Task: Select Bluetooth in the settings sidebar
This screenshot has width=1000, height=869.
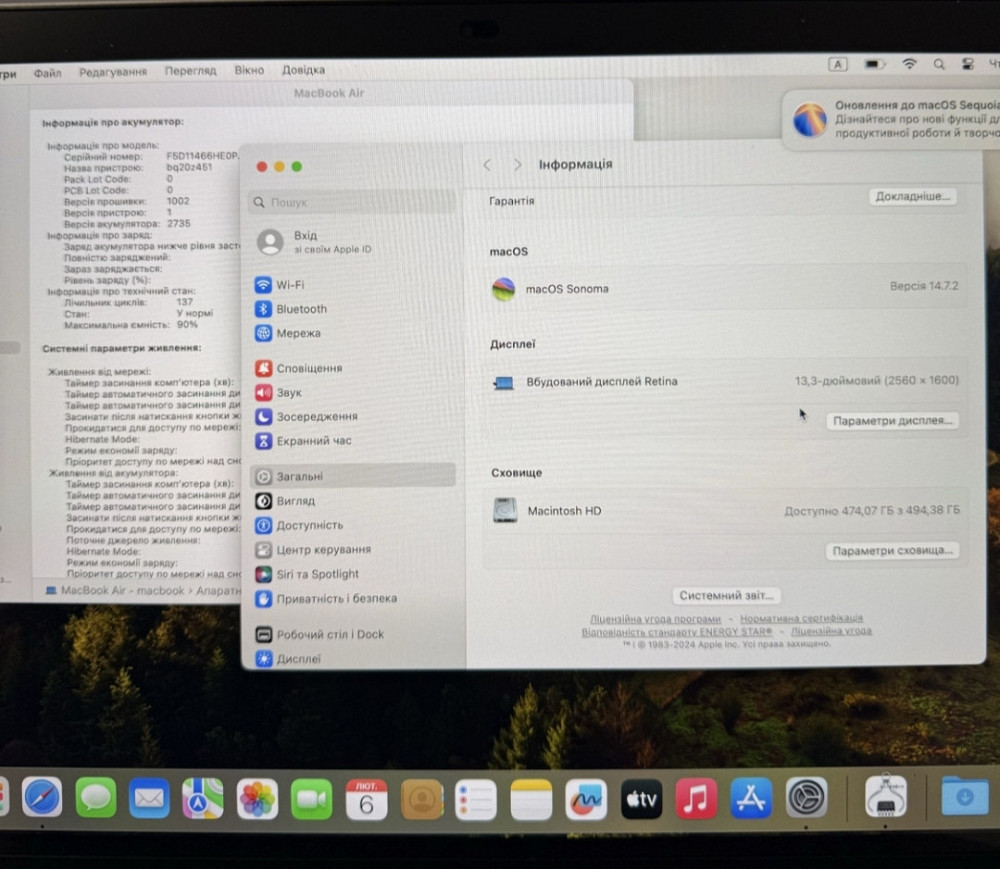Action: [x=303, y=309]
